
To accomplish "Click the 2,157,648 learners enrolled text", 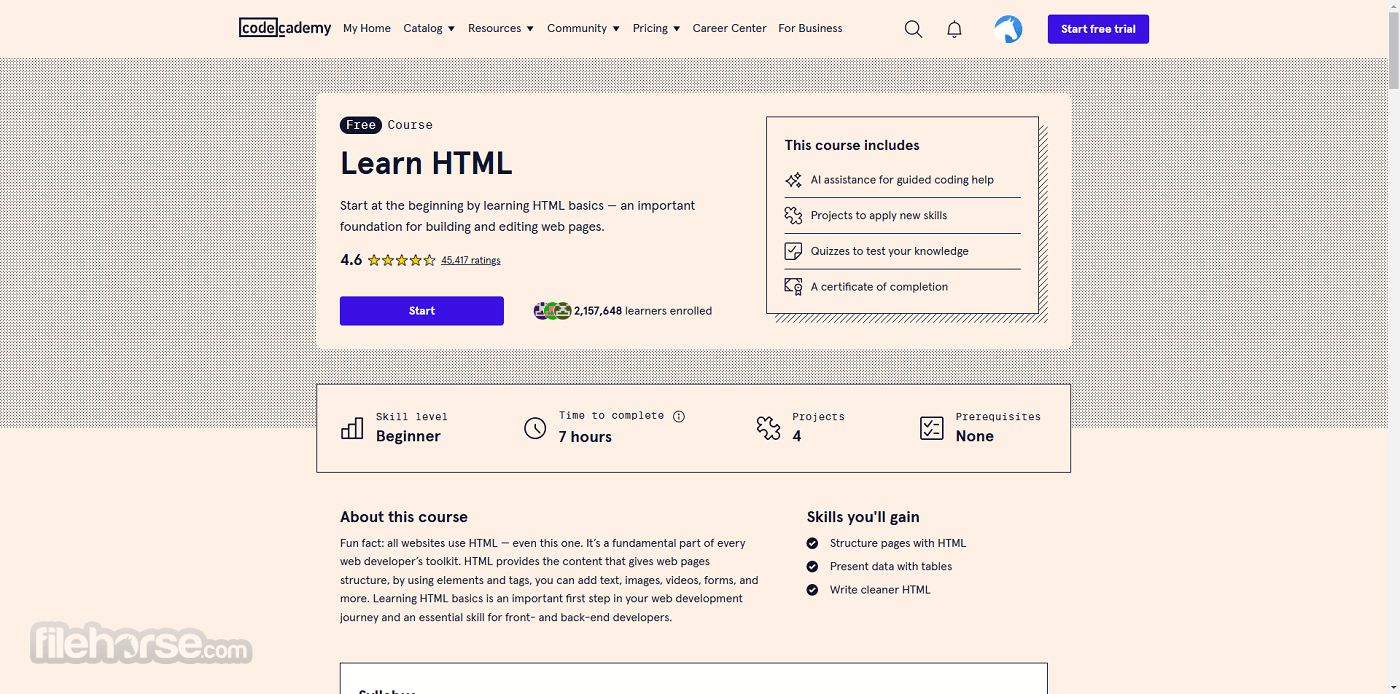I will click(x=643, y=311).
